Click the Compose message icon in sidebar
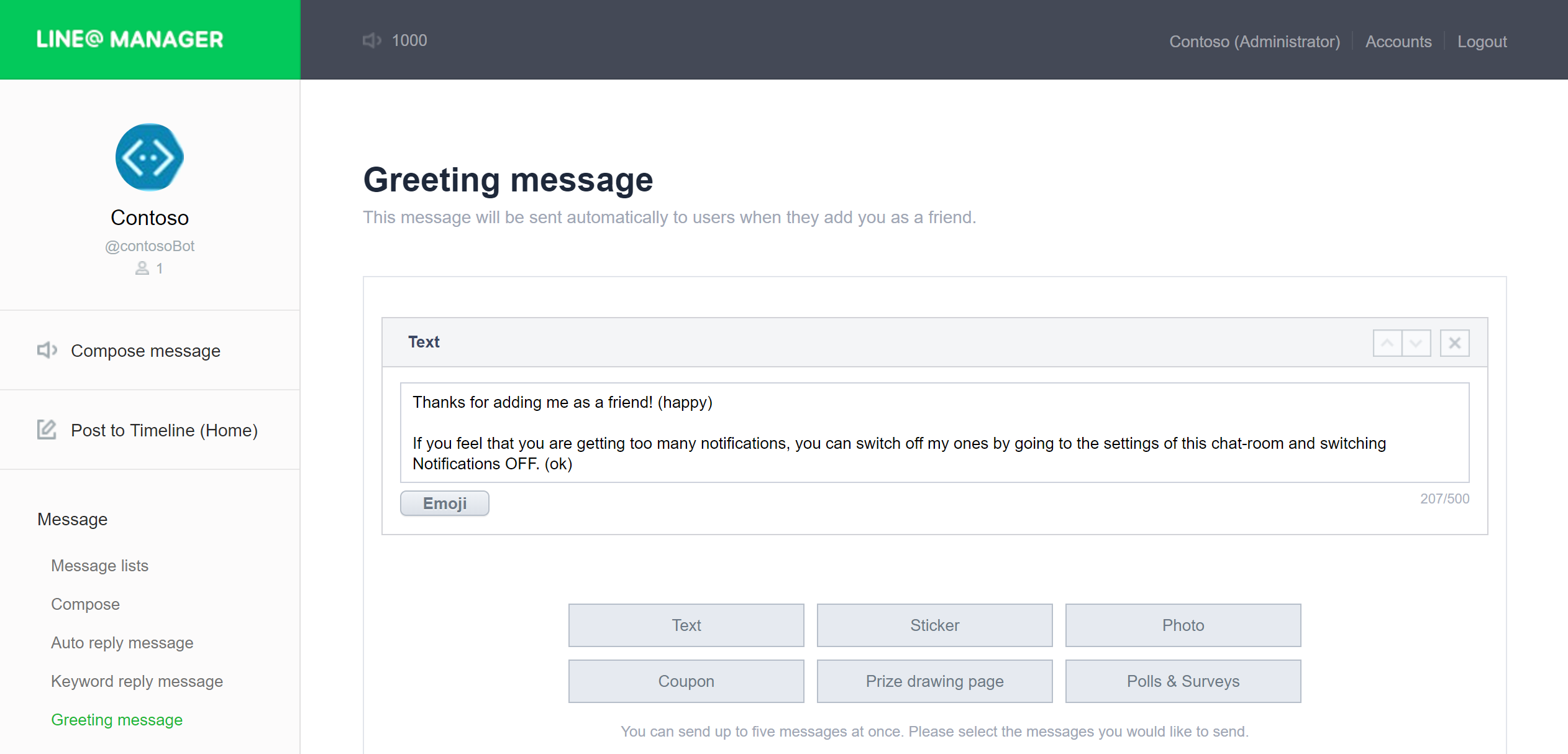This screenshot has width=1568, height=754. (x=46, y=351)
